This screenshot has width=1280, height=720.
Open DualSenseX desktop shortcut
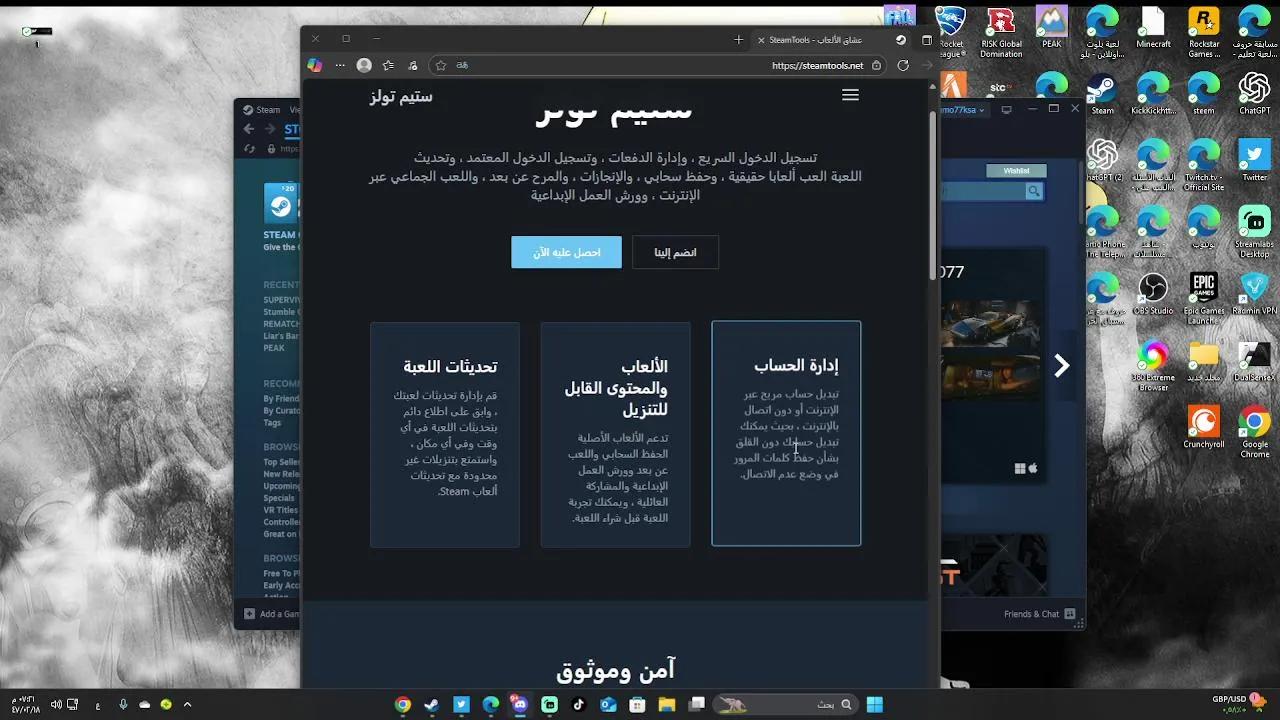1254,361
